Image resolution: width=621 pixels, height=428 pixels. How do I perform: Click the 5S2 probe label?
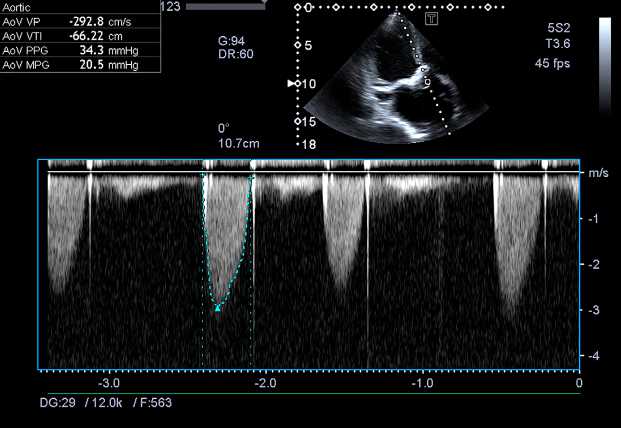coord(558,28)
